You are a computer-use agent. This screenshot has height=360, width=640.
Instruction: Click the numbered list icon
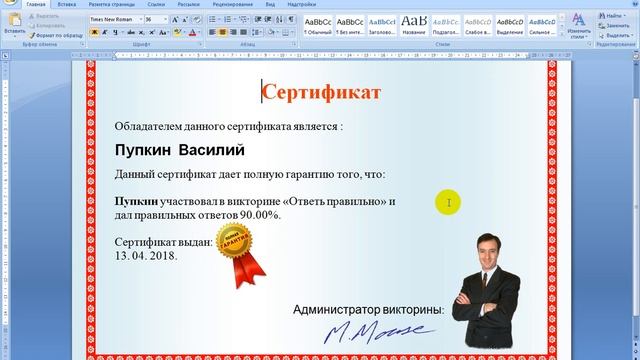click(x=227, y=19)
